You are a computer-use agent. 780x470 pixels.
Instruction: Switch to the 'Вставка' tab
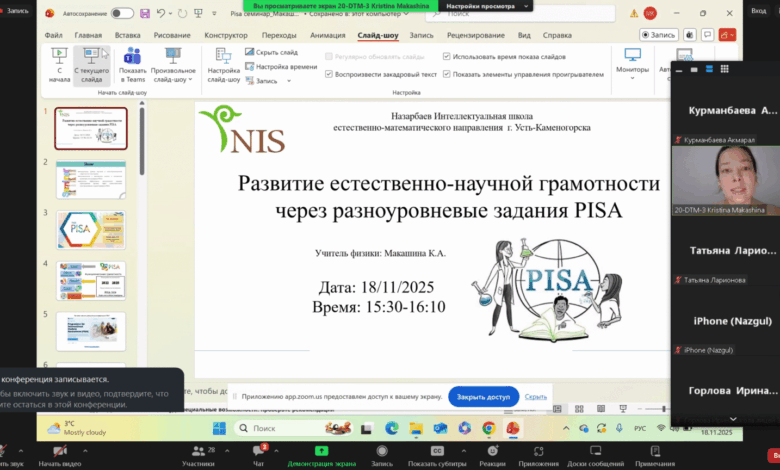point(127,34)
